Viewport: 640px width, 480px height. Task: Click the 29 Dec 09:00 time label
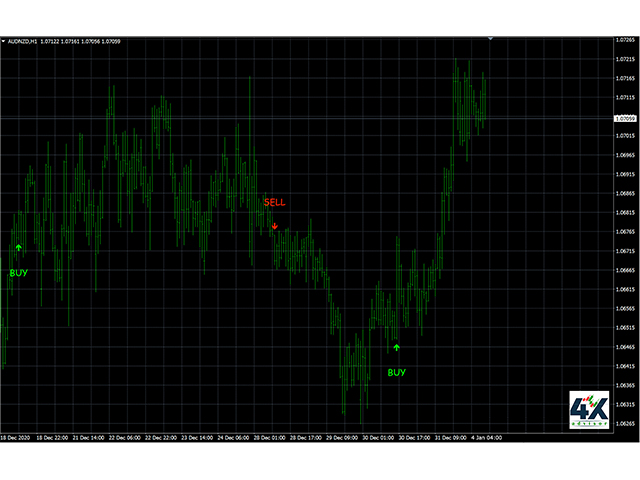click(x=342, y=438)
